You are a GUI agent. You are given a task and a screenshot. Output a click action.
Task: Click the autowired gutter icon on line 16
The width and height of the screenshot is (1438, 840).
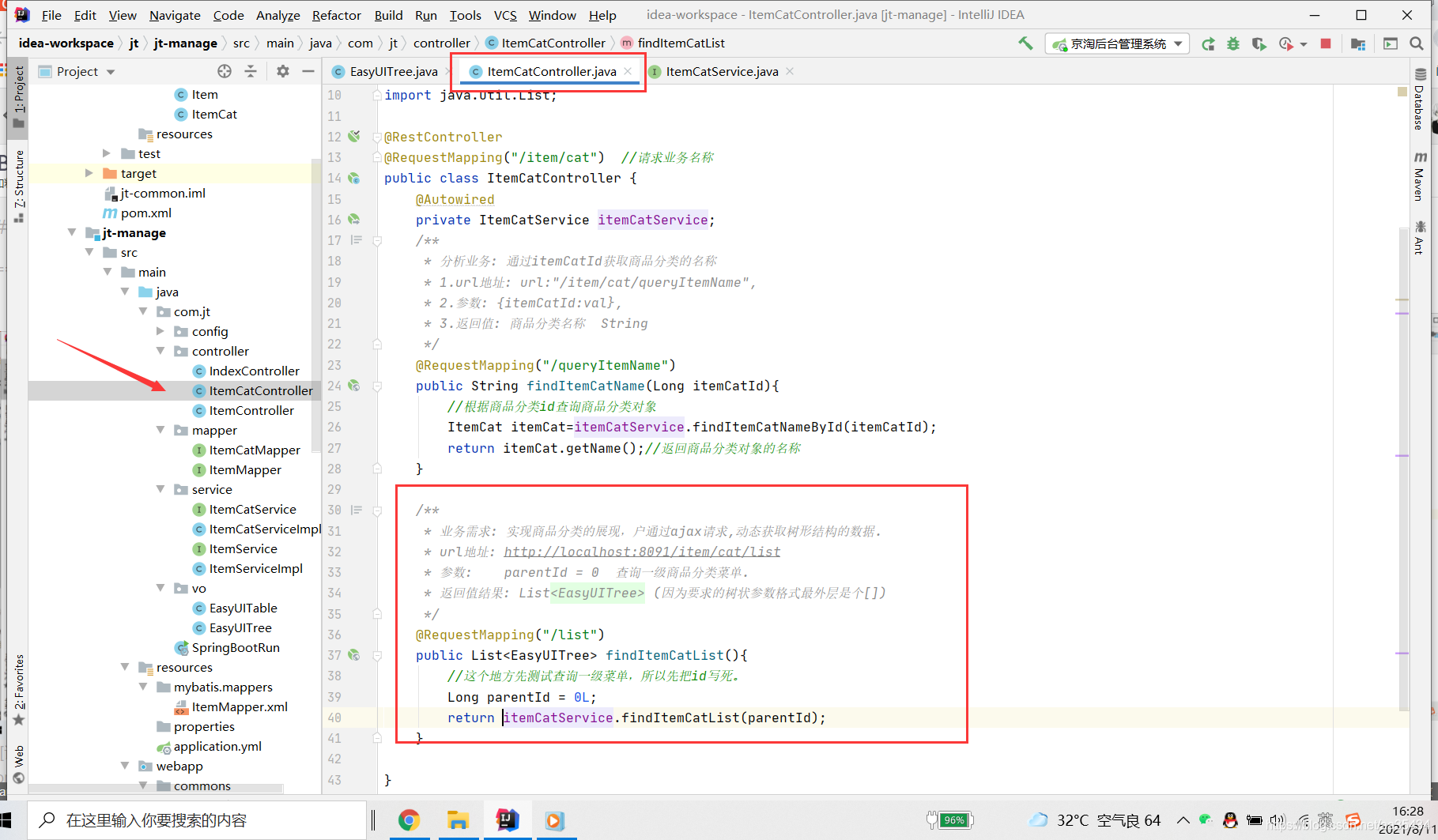coord(354,219)
